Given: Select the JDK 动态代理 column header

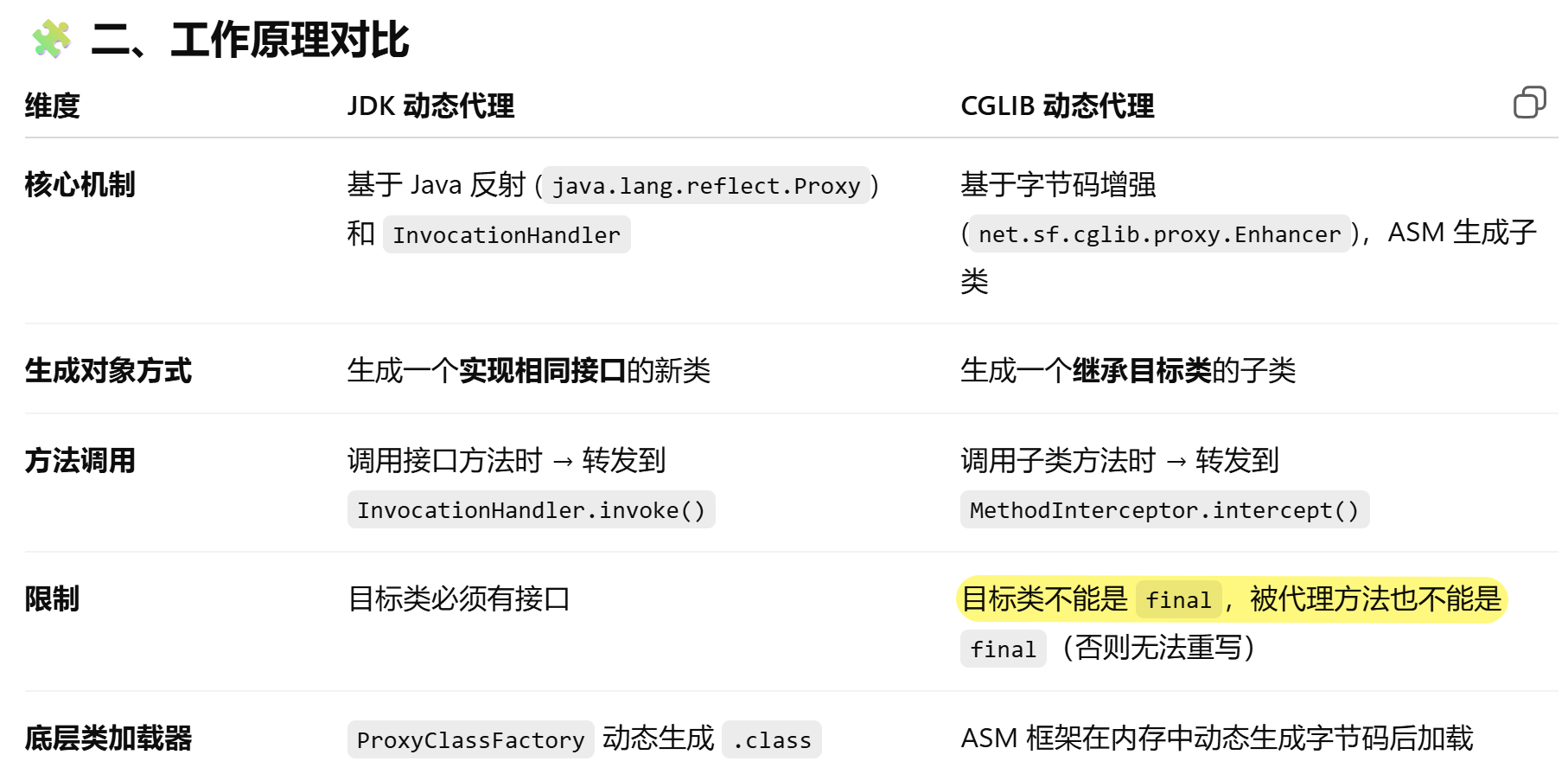Looking at the screenshot, I should 430,106.
